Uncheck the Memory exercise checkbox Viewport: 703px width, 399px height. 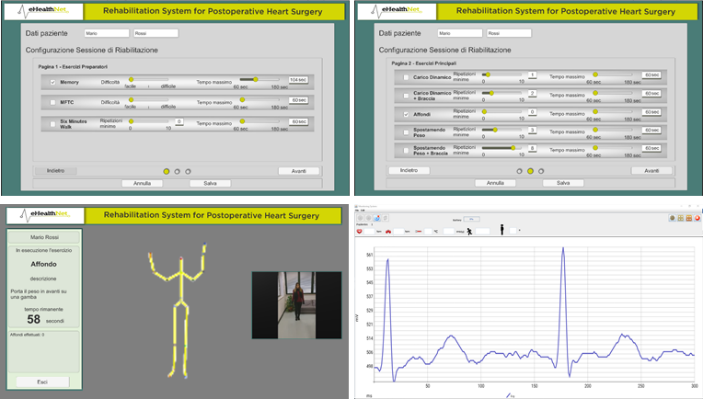click(53, 82)
